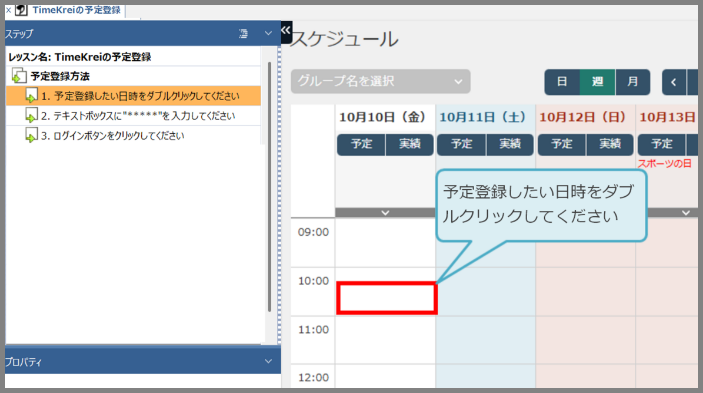Expand the プロパティ panel chevron
703x393 pixels.
pos(268,361)
